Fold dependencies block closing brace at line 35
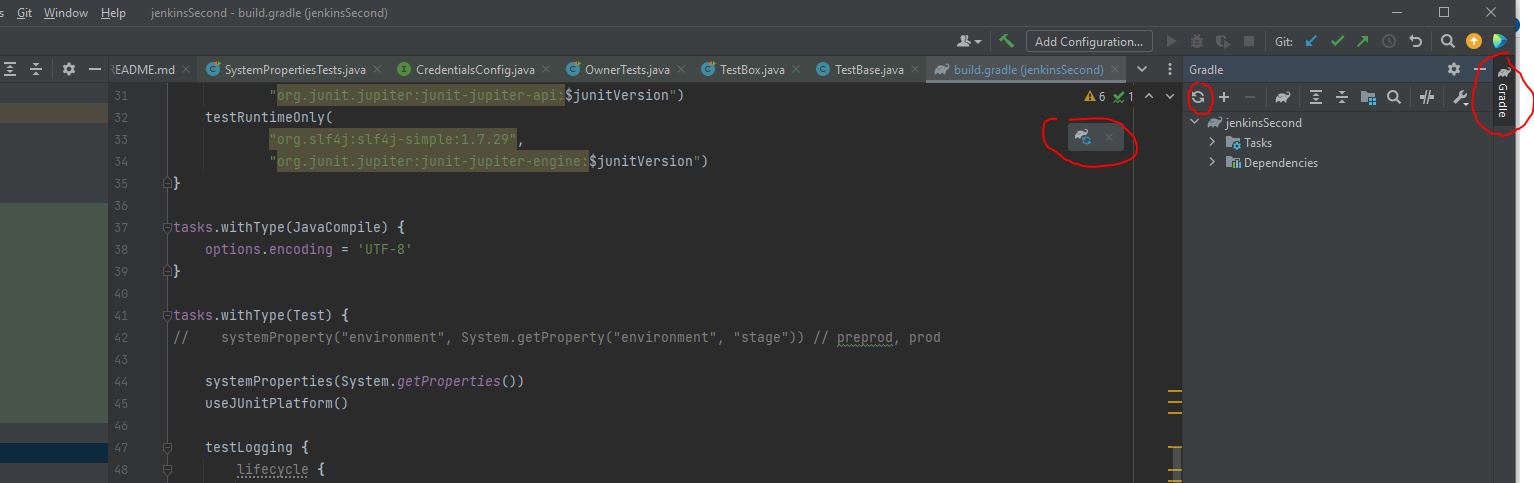 pos(167,184)
